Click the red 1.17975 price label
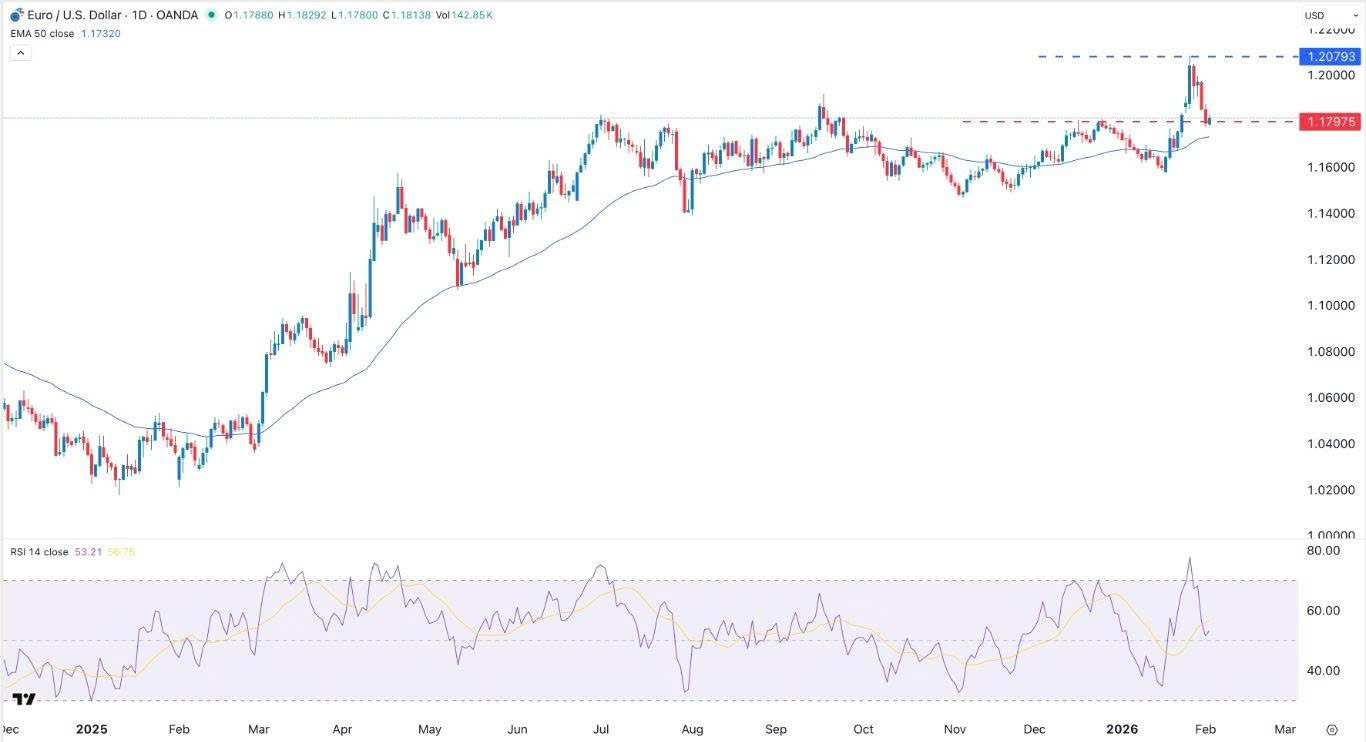Screen dimensions: 1366x742 tap(1329, 122)
